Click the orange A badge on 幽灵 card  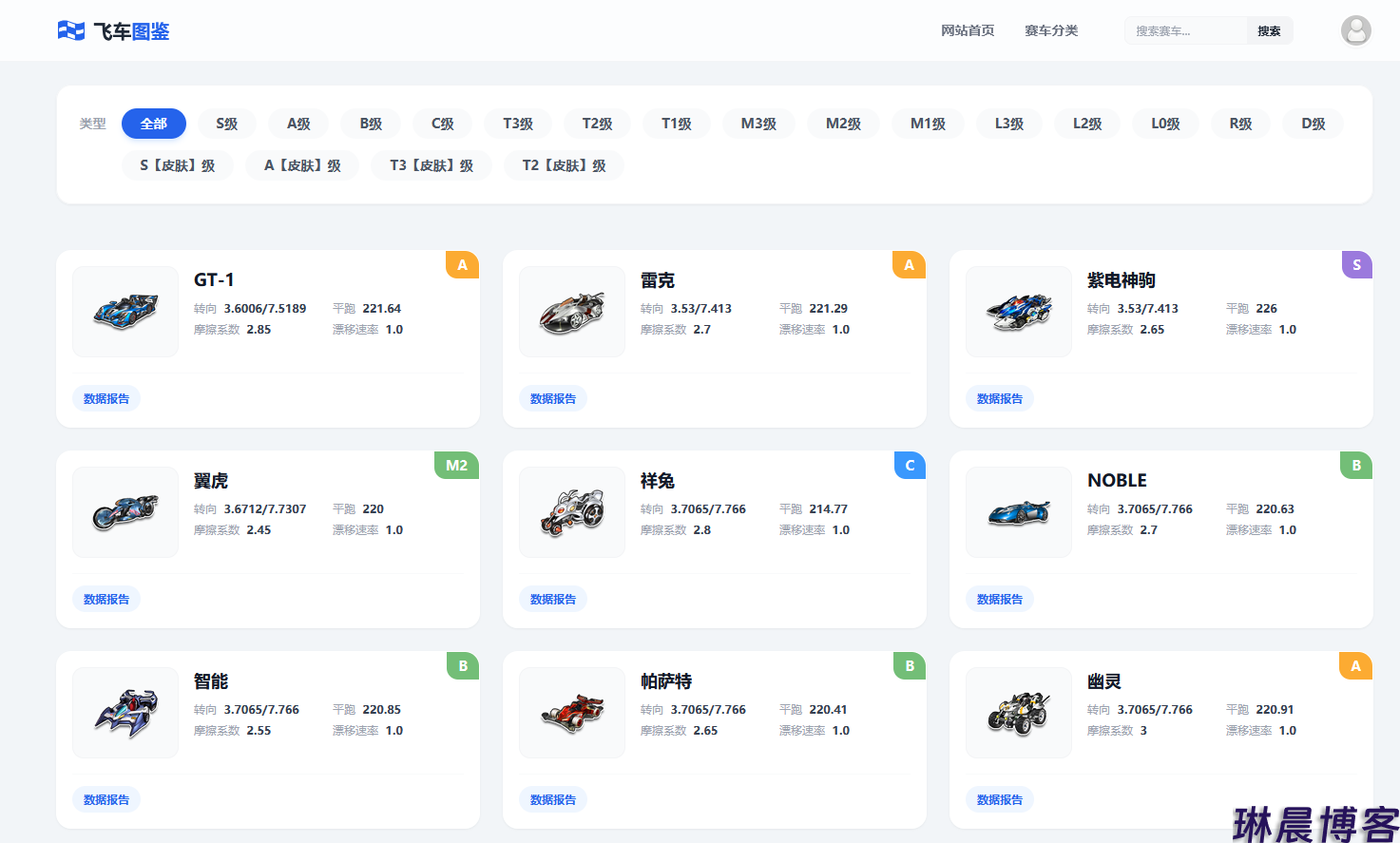1355,666
